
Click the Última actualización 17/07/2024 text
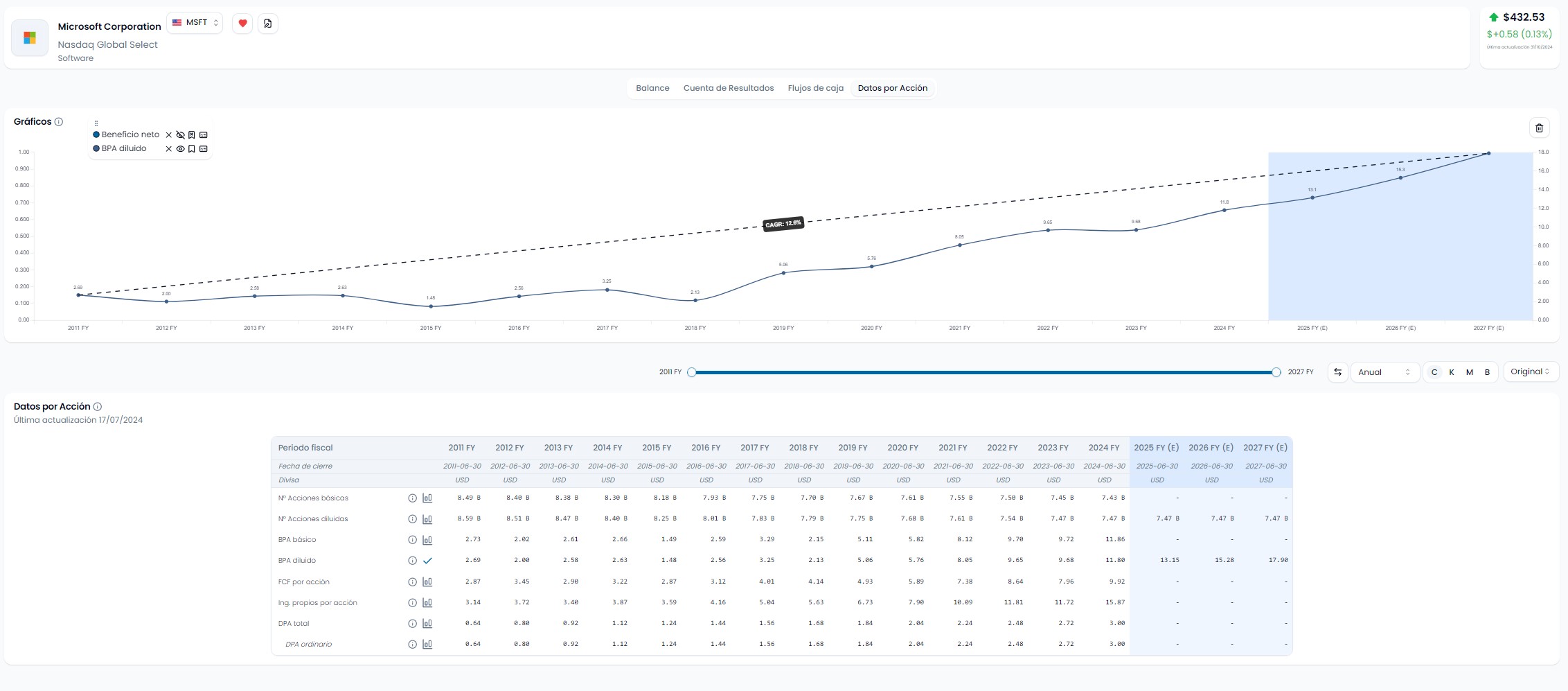[x=78, y=420]
